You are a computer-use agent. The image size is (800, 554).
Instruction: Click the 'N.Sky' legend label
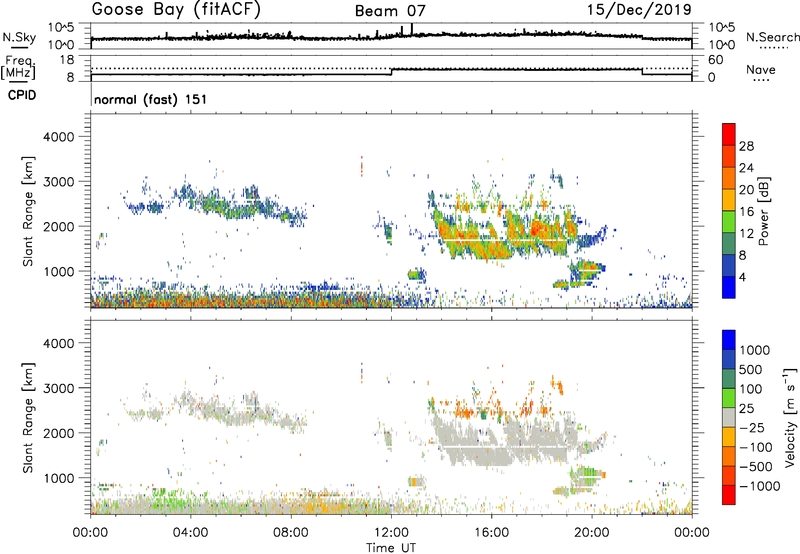pyautogui.click(x=19, y=37)
